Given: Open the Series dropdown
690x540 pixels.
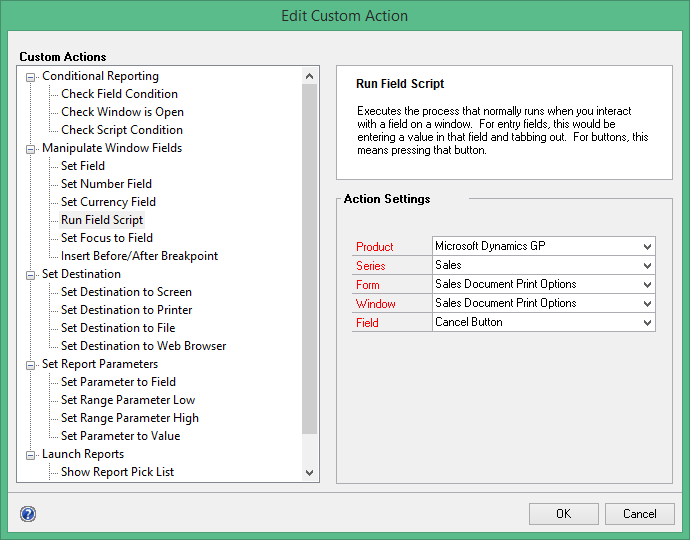Looking at the screenshot, I should point(647,265).
